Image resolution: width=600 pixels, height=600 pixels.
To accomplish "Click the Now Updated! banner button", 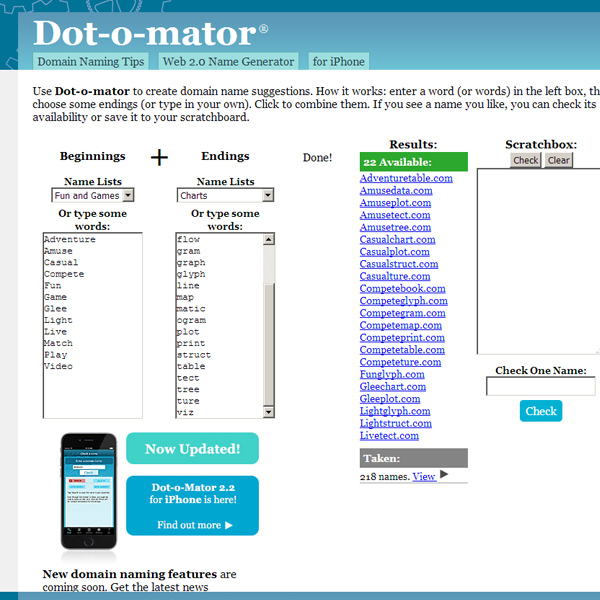I will click(192, 448).
